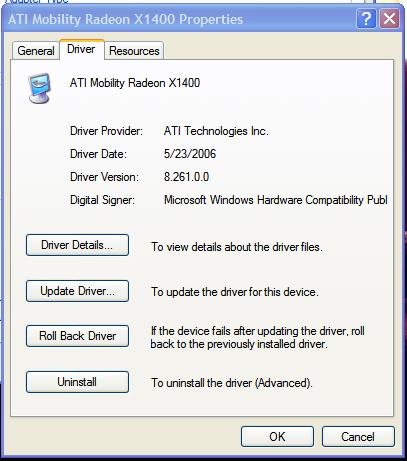Switch to the General tab
The width and height of the screenshot is (407, 461).
(x=36, y=51)
